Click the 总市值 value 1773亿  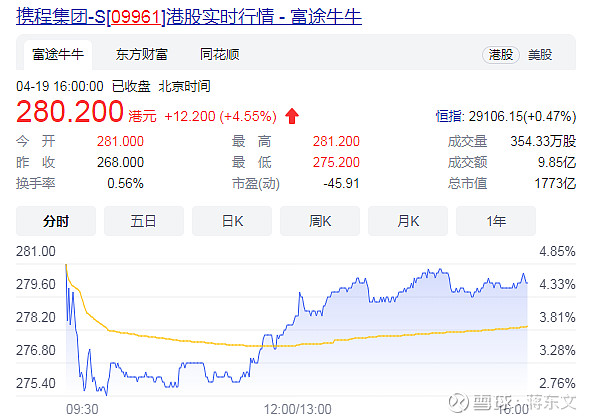pos(555,183)
